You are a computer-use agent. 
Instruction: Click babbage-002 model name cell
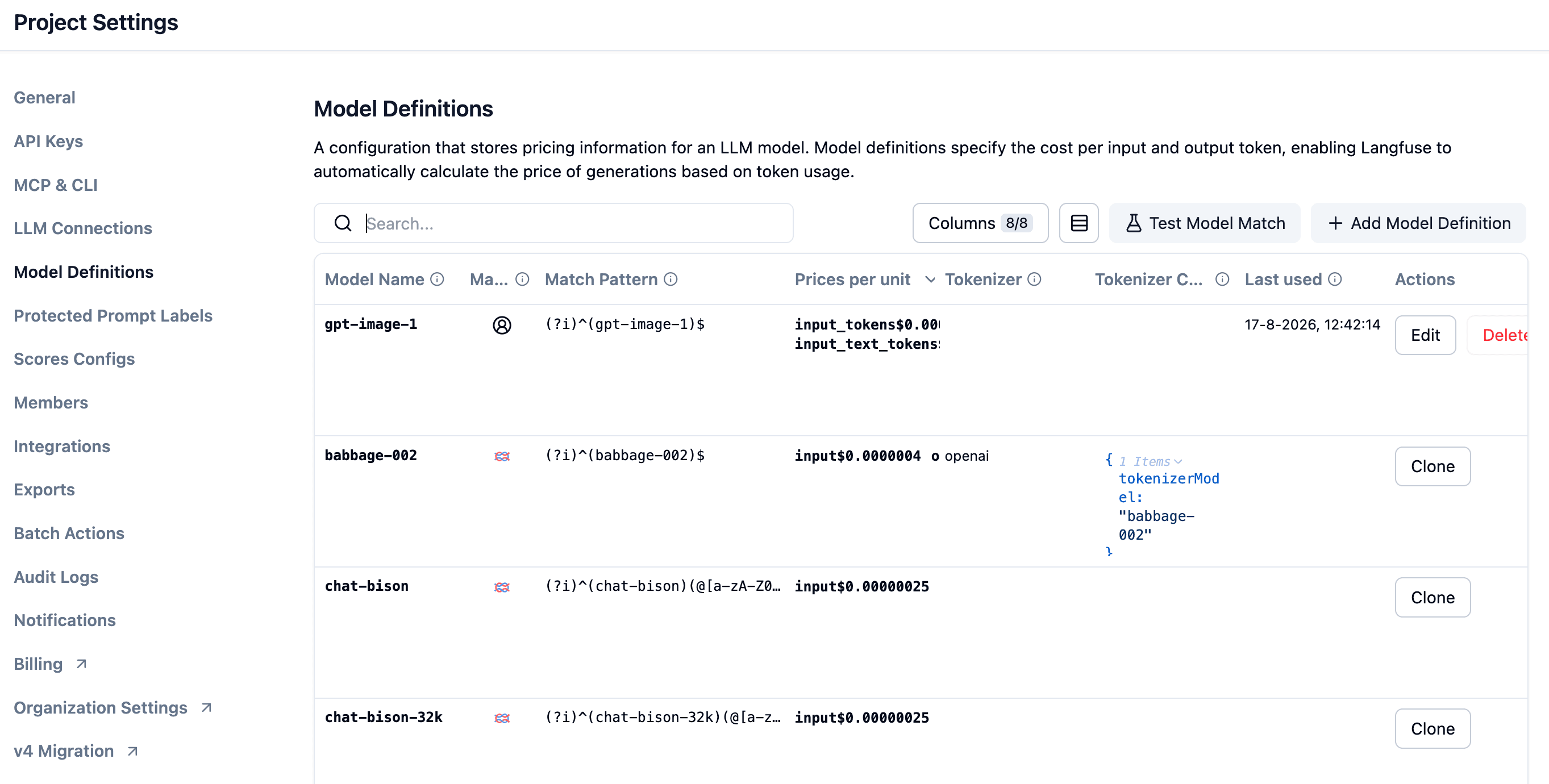(371, 455)
